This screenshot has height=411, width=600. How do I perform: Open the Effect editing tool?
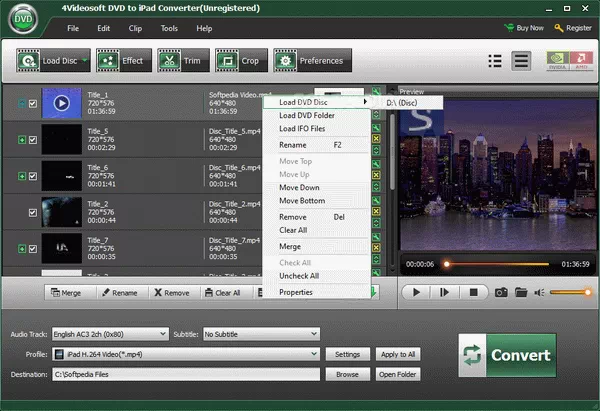click(124, 60)
